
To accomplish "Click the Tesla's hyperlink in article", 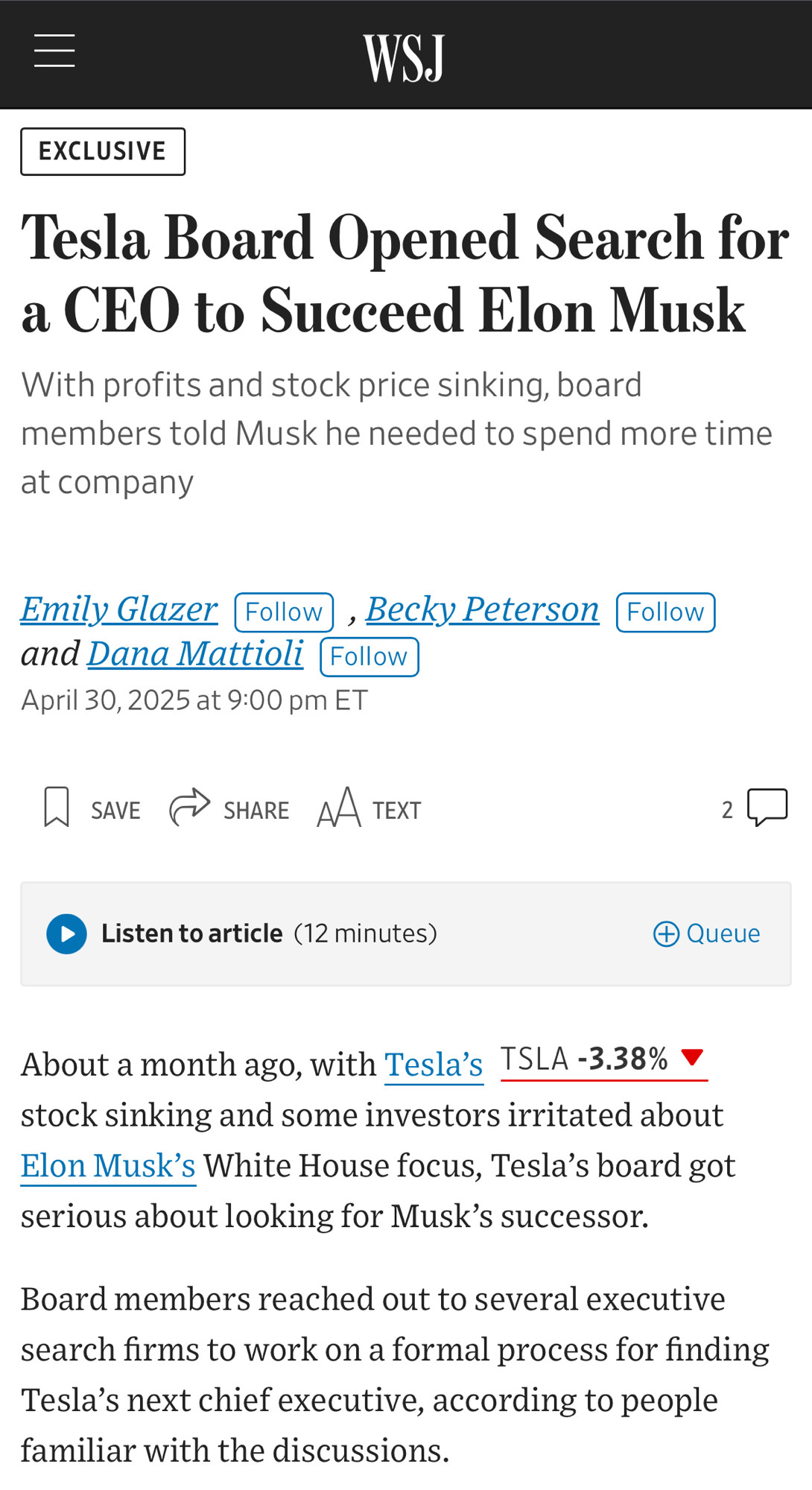I will pos(434,1064).
